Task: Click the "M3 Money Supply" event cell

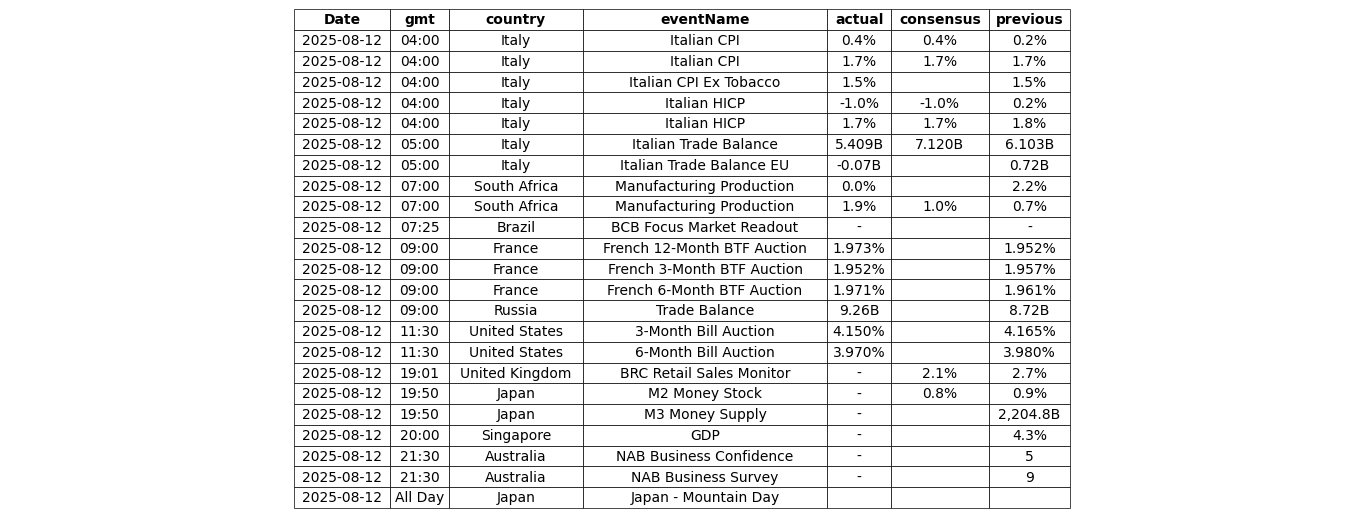Action: tap(704, 415)
